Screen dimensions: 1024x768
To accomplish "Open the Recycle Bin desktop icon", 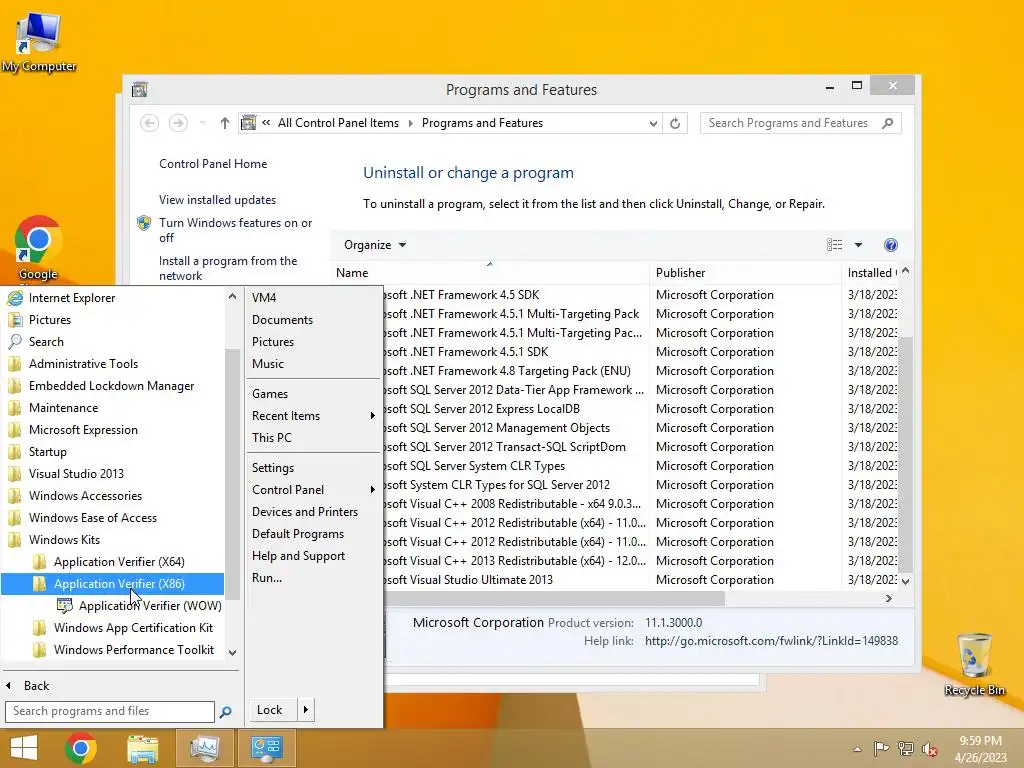I will 974,664.
